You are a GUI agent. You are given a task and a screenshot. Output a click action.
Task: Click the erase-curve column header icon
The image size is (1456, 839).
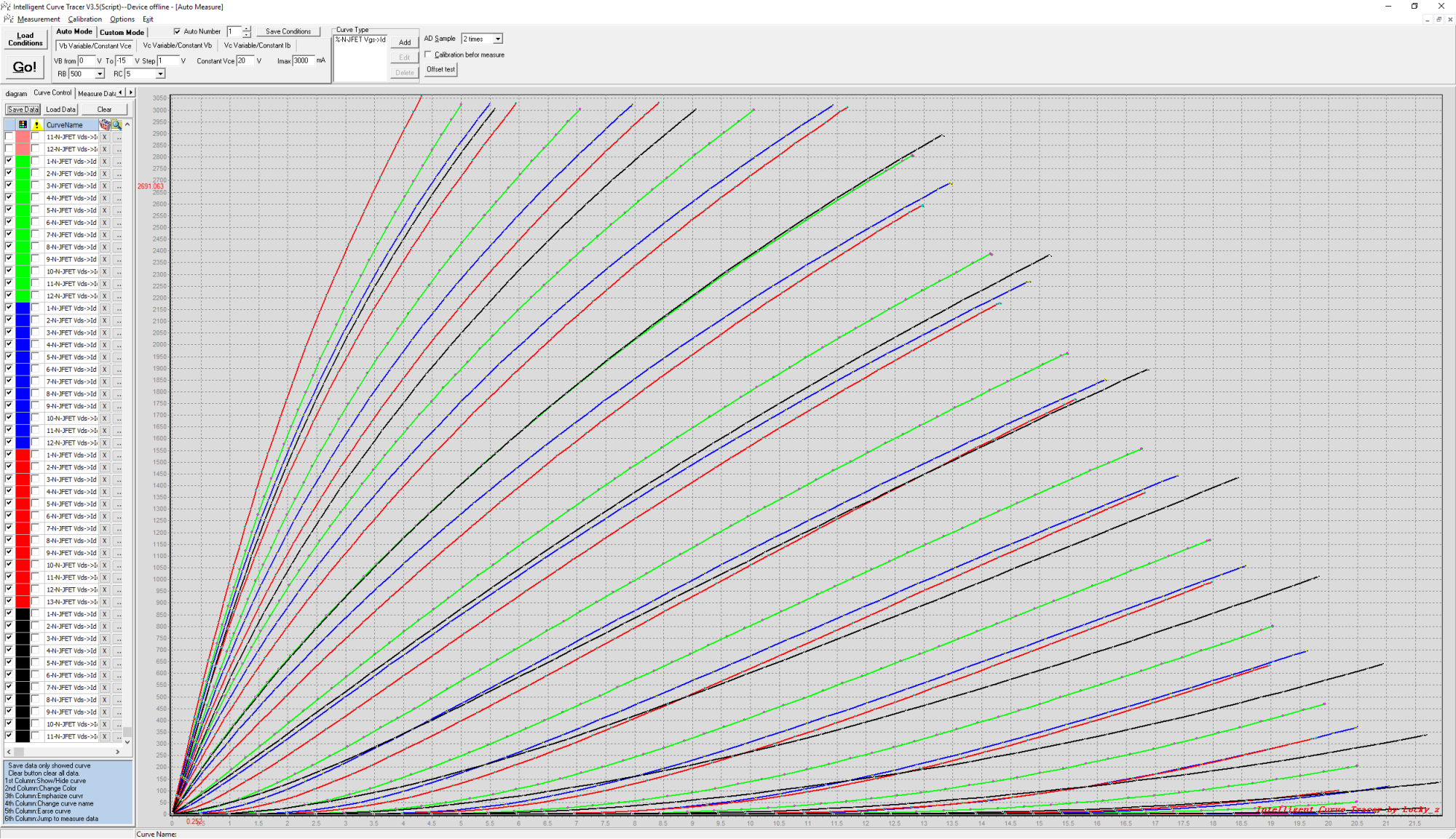(105, 124)
